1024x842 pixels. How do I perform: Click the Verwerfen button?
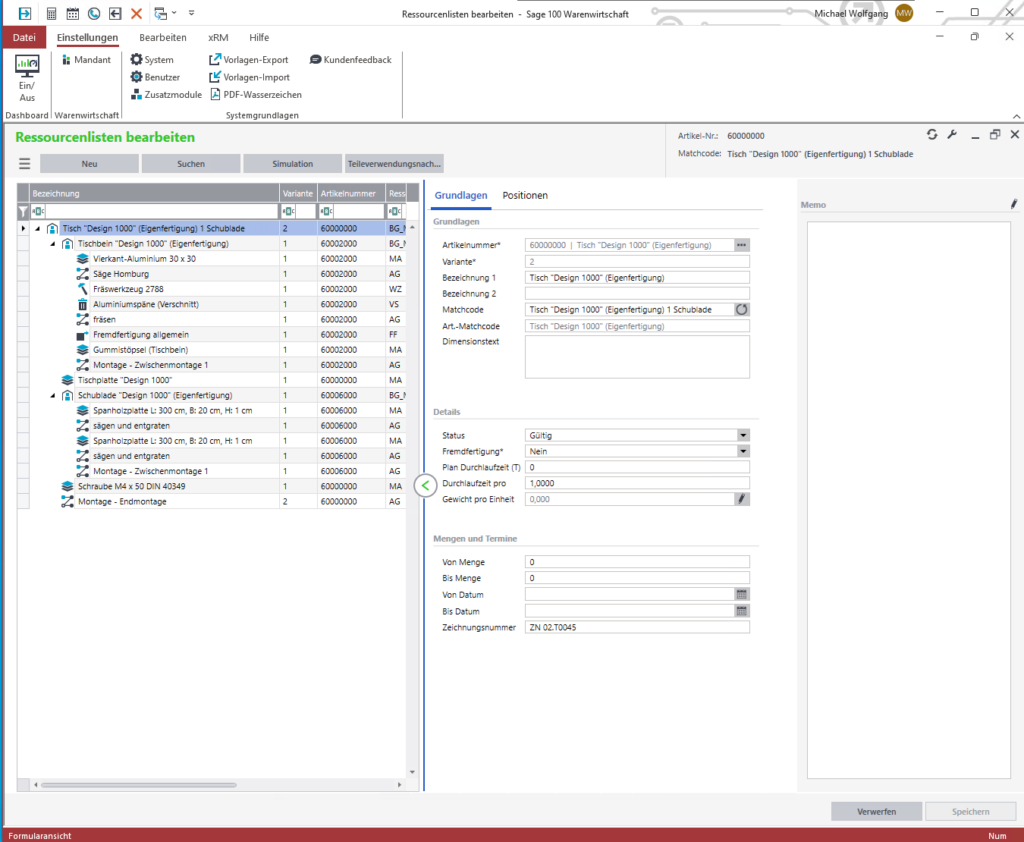[x=876, y=811]
